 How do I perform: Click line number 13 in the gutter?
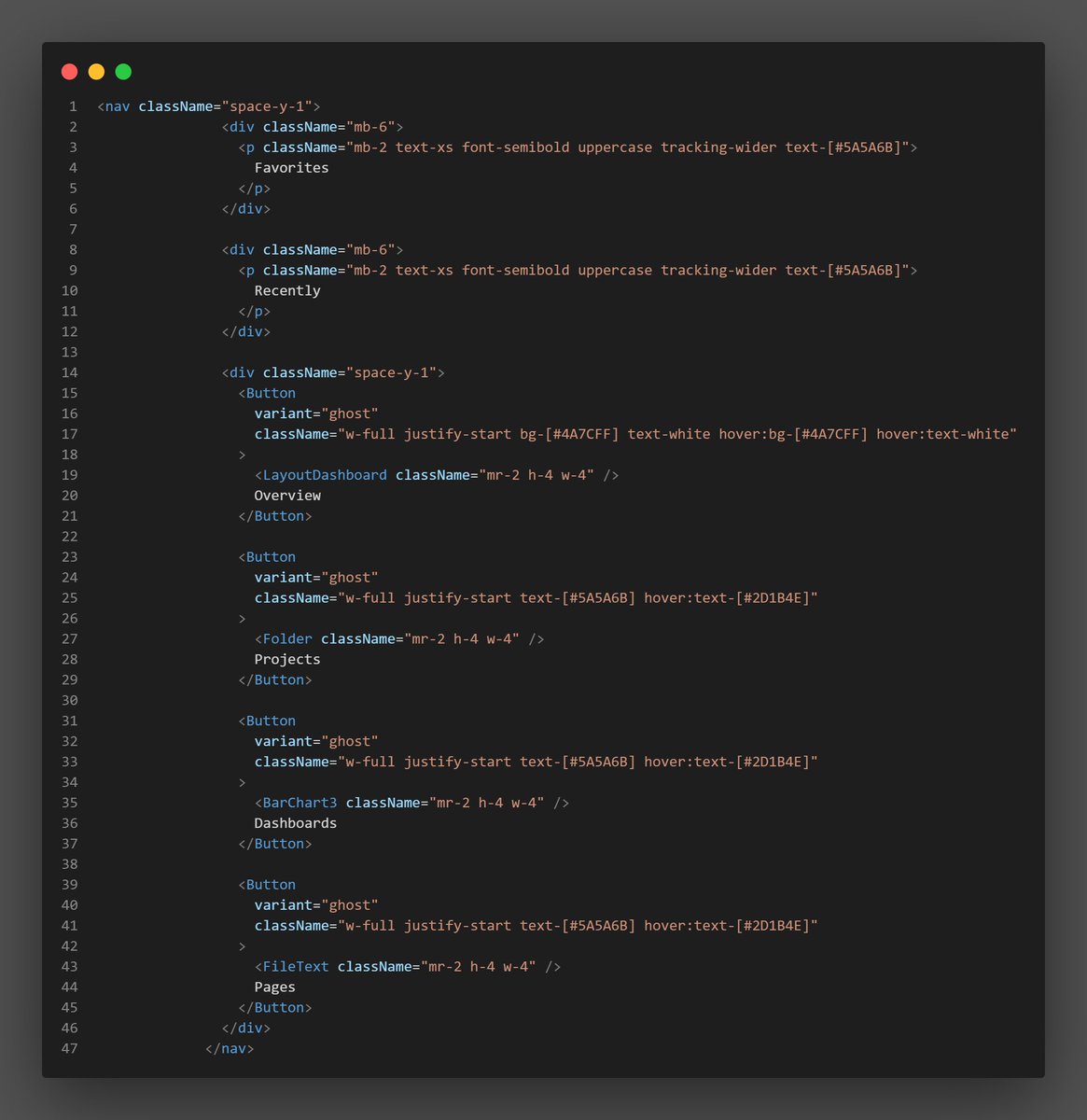pyautogui.click(x=69, y=353)
